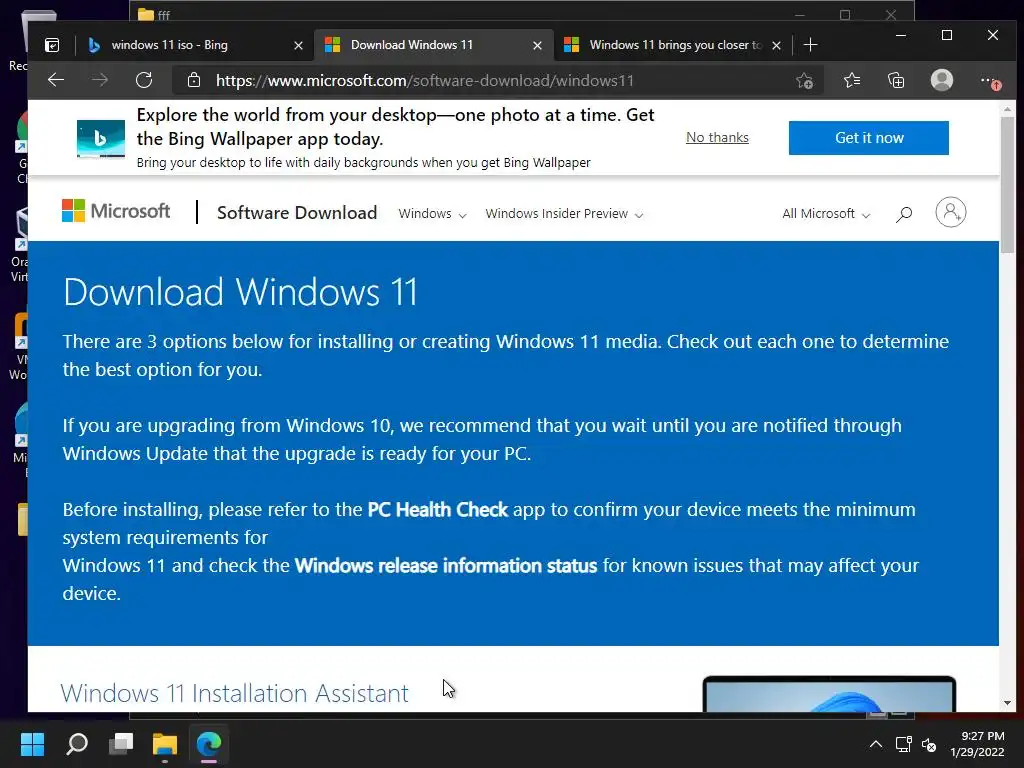Click the scrollbar down arrow
The height and width of the screenshot is (768, 1024).
(1007, 703)
